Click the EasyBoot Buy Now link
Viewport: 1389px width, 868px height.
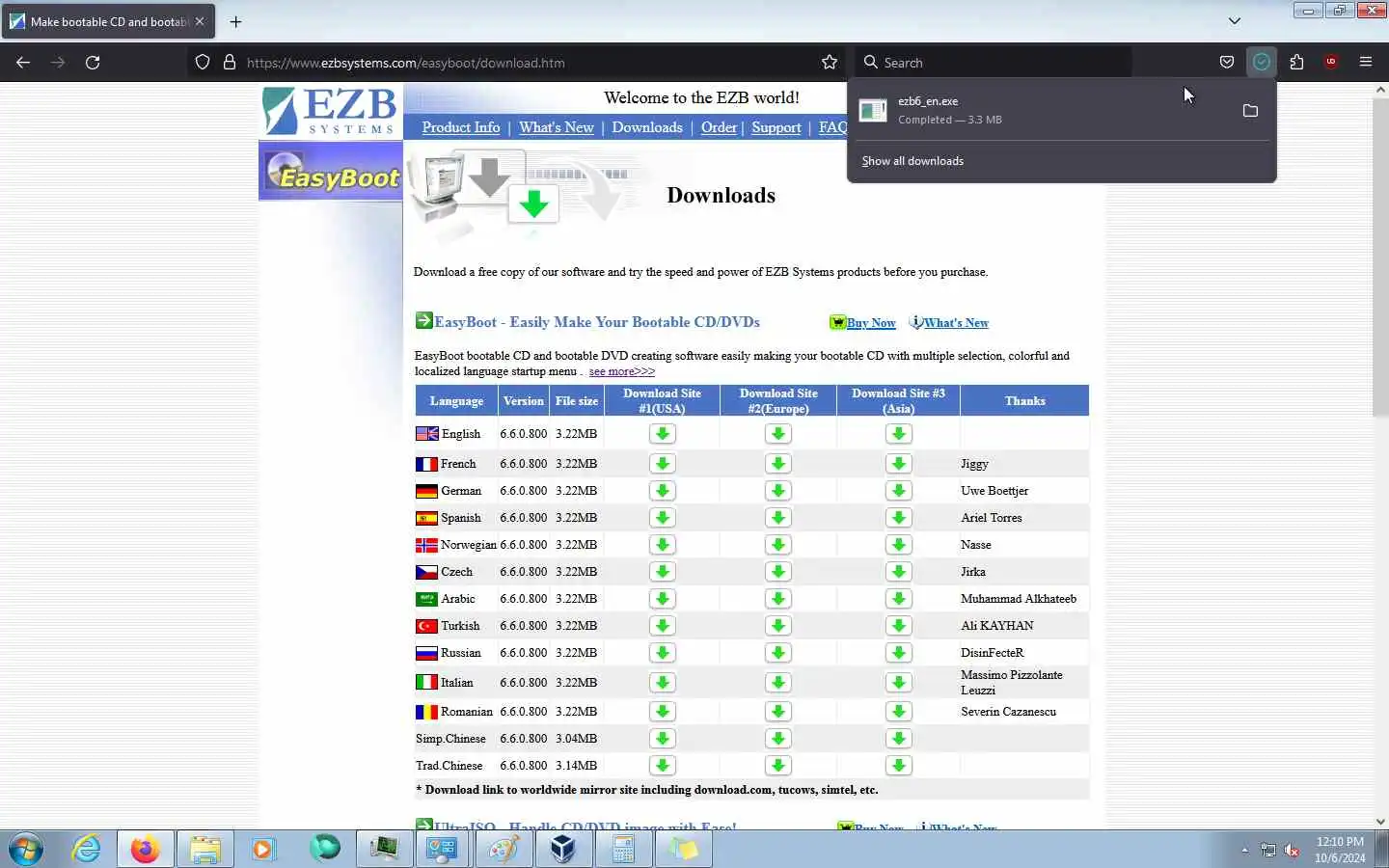(871, 323)
